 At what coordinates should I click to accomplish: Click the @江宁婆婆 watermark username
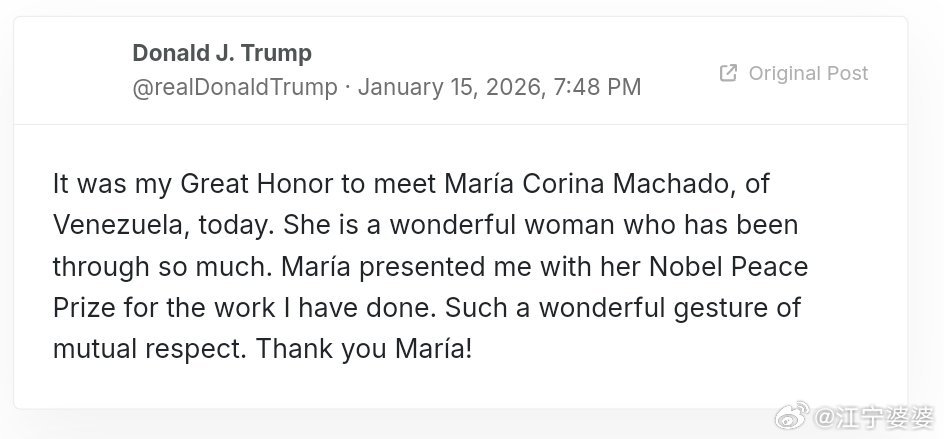[874, 414]
